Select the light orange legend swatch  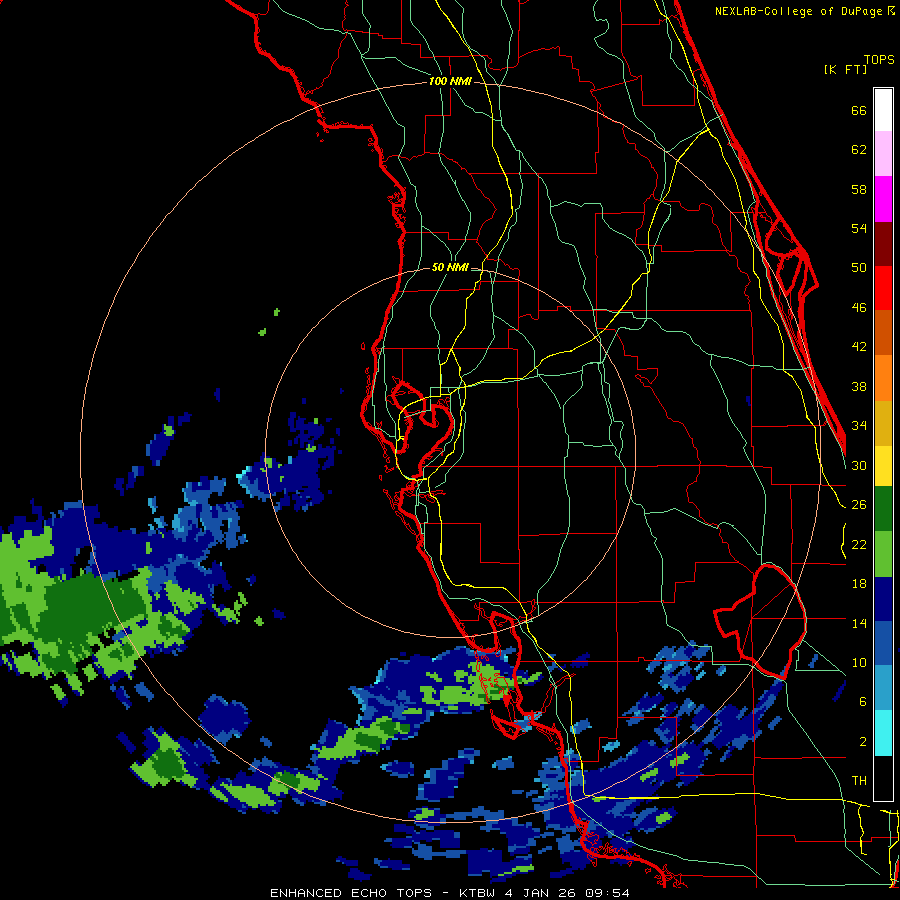pos(883,378)
